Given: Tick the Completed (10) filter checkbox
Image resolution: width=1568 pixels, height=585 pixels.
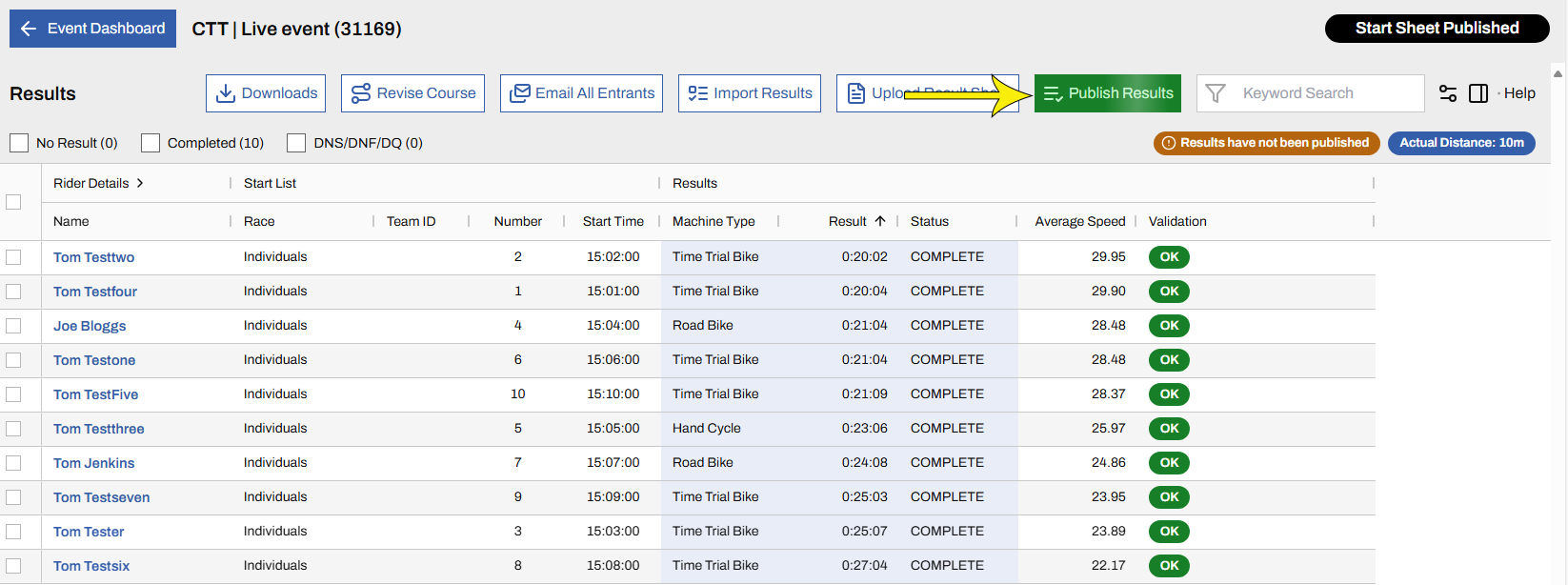Looking at the screenshot, I should point(151,143).
